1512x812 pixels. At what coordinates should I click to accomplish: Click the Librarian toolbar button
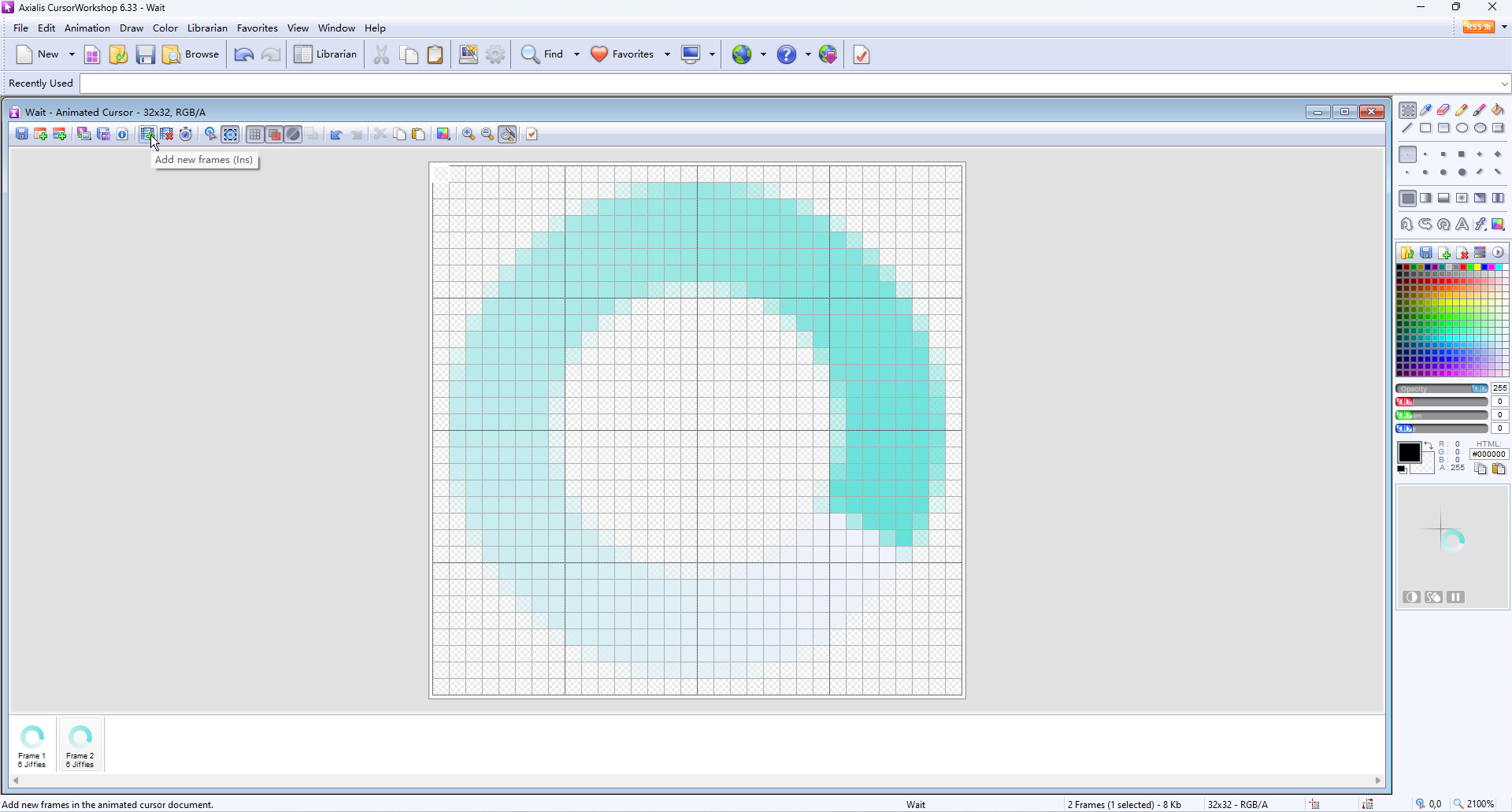coord(326,54)
